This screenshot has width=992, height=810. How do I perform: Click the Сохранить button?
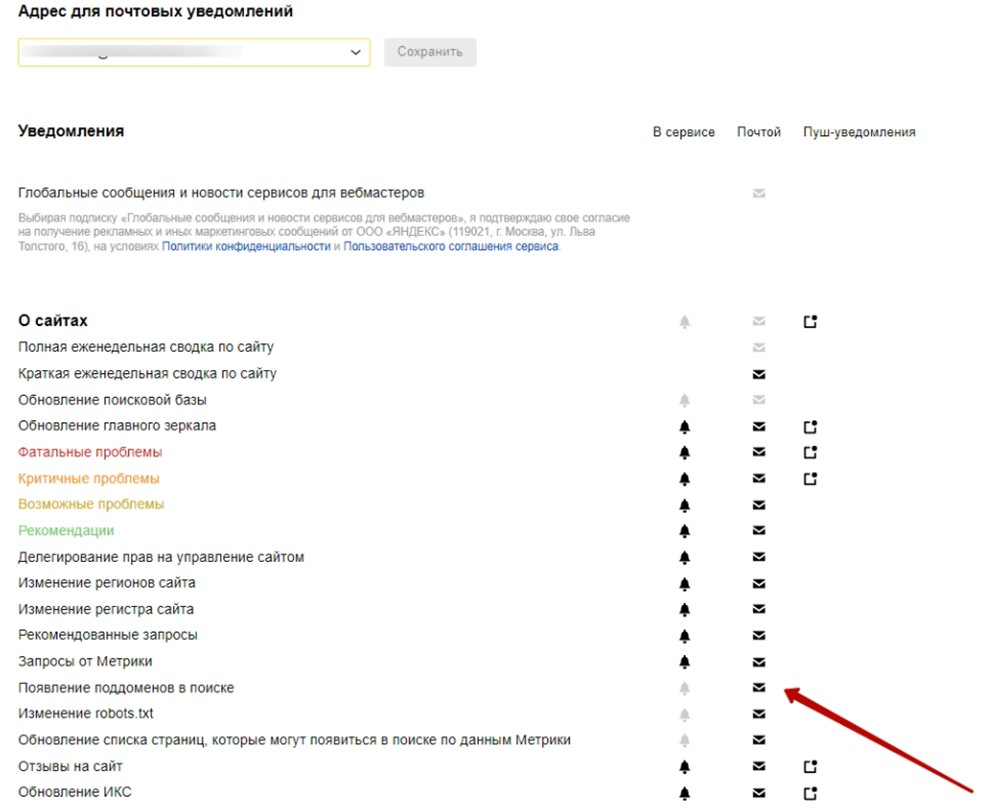430,52
